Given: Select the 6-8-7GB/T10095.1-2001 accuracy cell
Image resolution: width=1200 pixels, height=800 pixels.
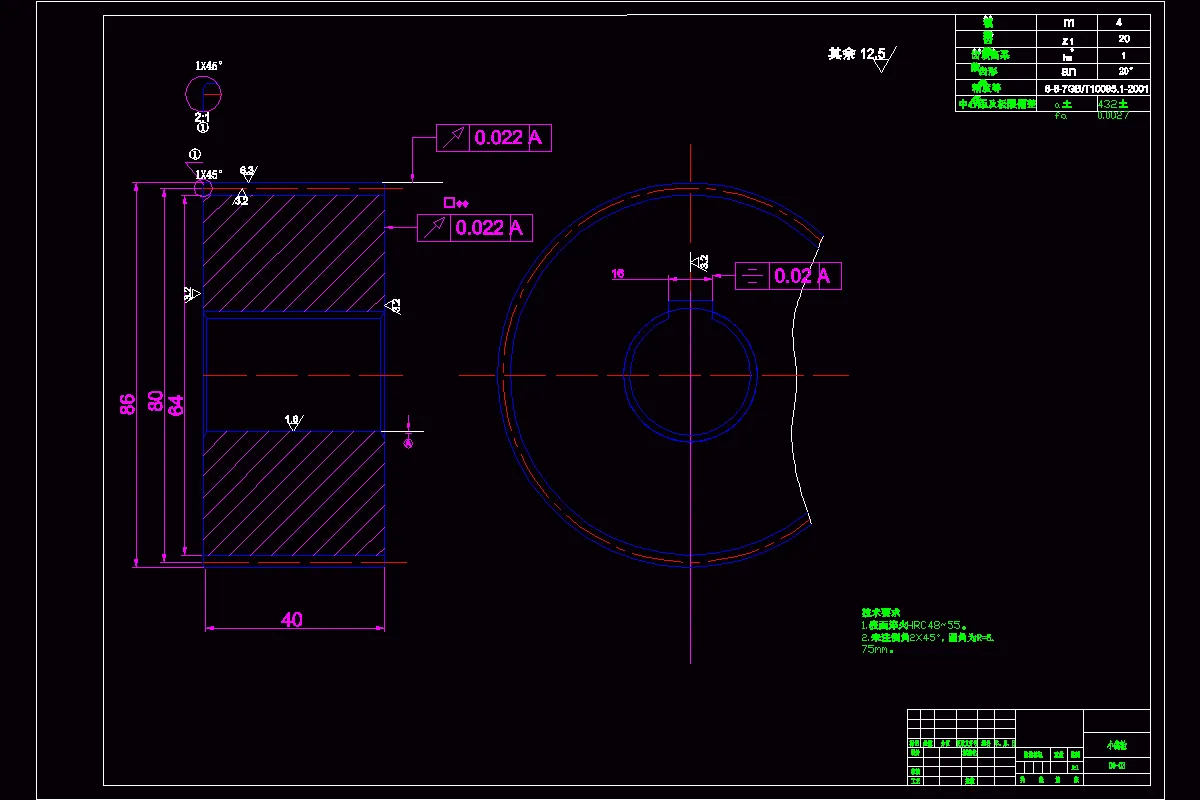Looking at the screenshot, I should (x=1094, y=88).
